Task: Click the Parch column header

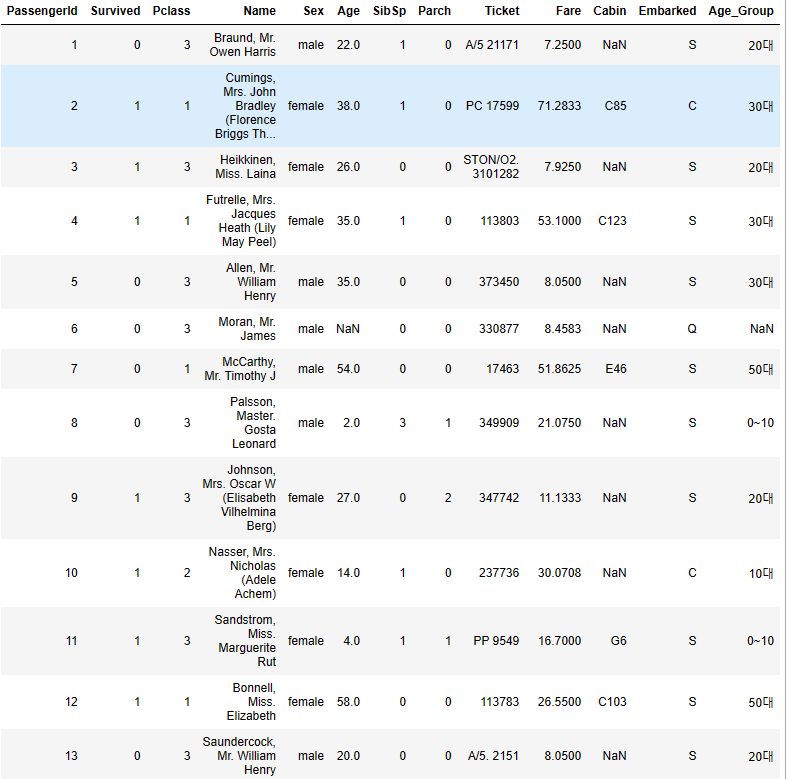Action: 435,11
